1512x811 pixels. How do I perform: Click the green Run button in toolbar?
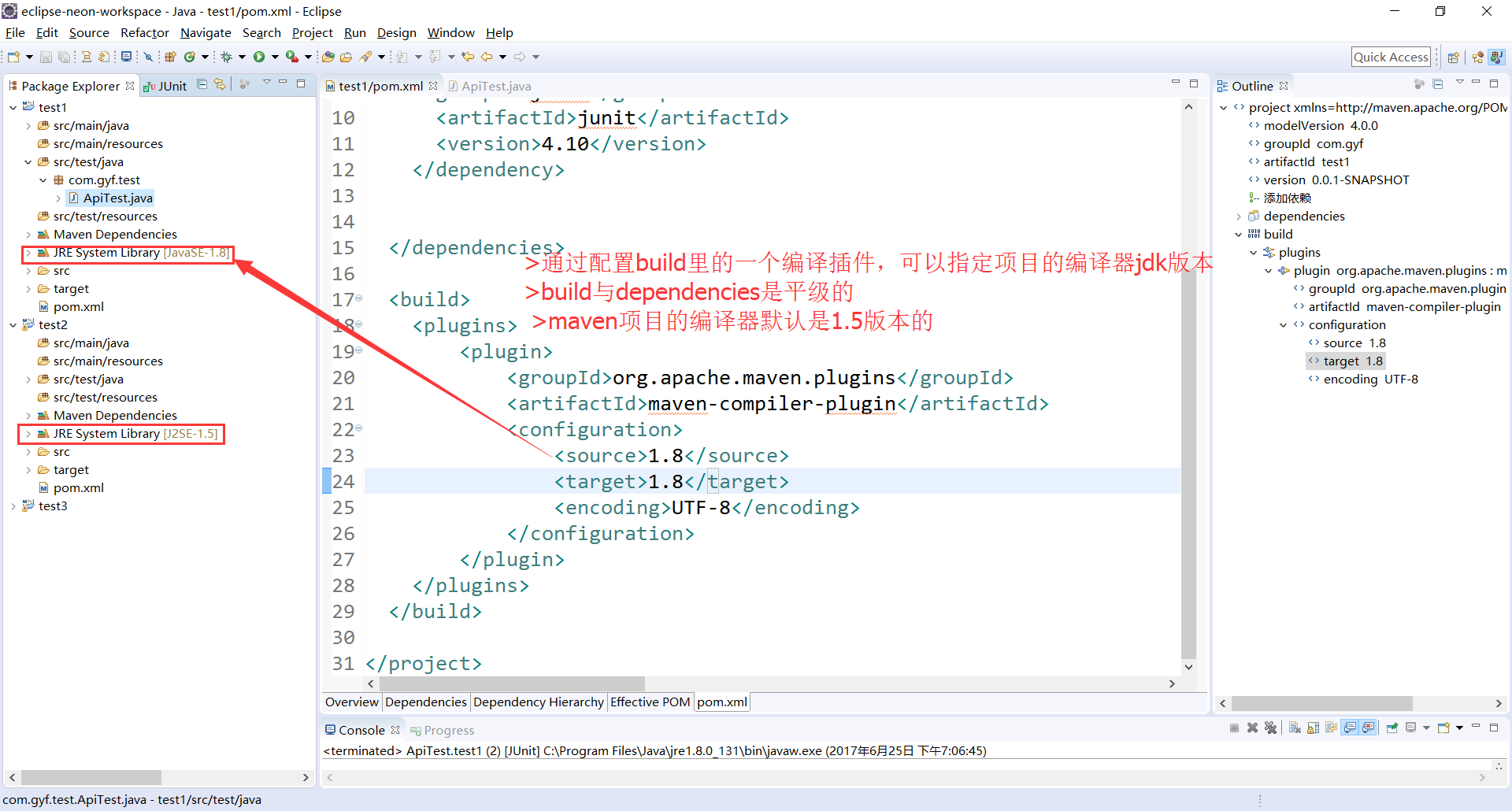[259, 57]
